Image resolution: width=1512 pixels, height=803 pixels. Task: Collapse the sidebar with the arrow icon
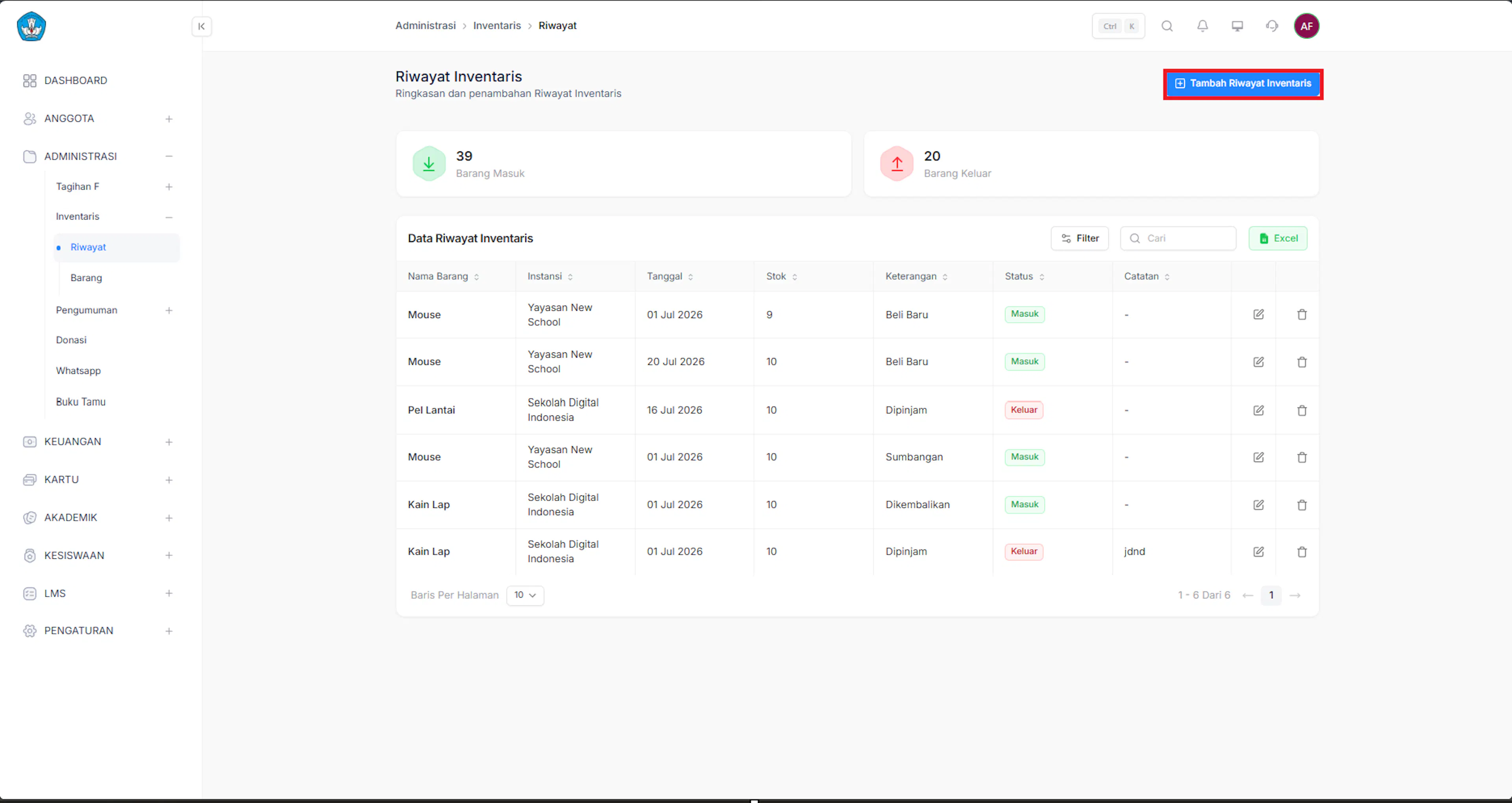tap(201, 26)
